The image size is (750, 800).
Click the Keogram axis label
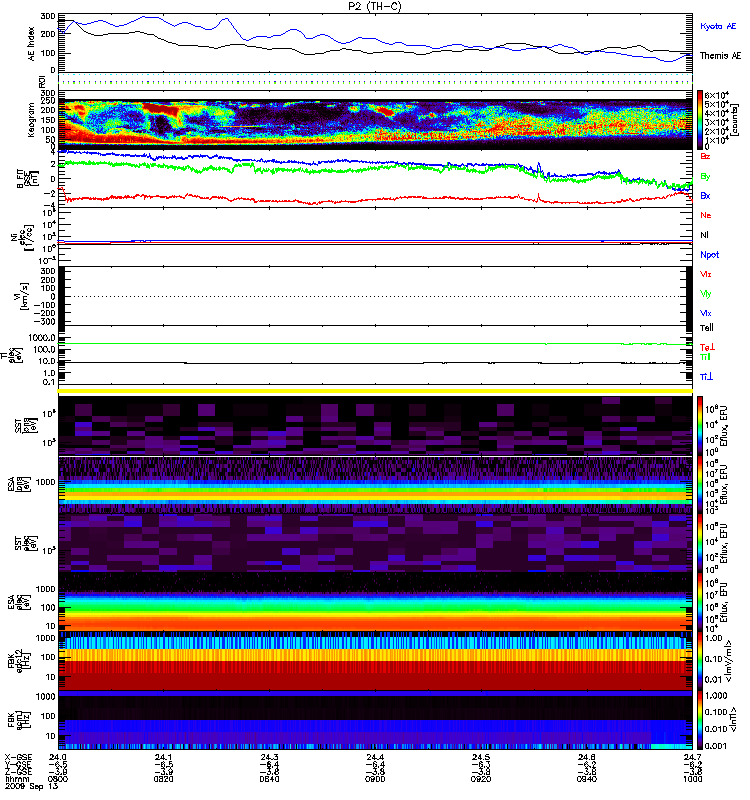tap(31, 120)
